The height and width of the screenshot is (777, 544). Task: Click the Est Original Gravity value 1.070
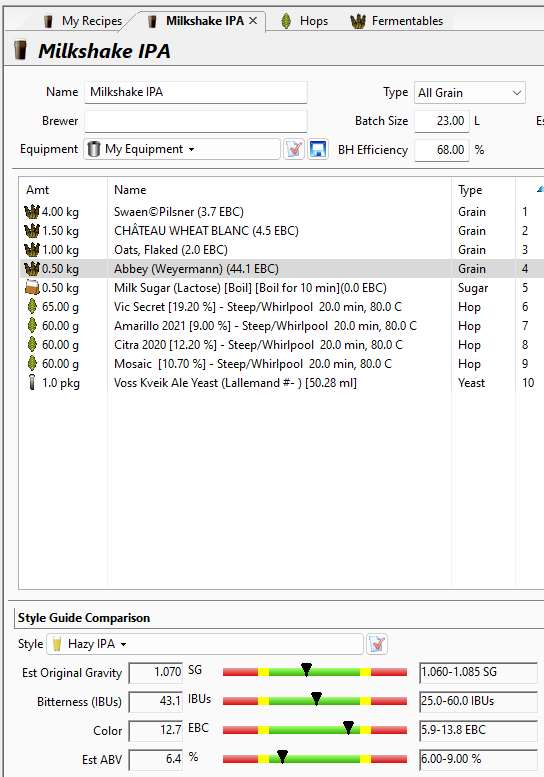[156, 672]
